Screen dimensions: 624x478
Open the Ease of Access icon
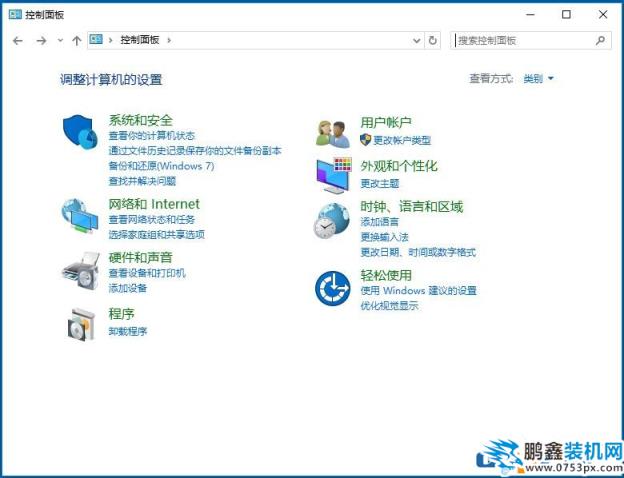click(x=332, y=288)
